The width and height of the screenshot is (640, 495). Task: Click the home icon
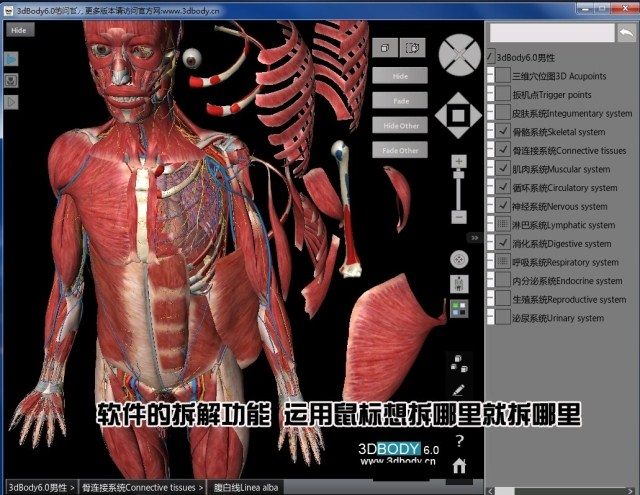459,466
